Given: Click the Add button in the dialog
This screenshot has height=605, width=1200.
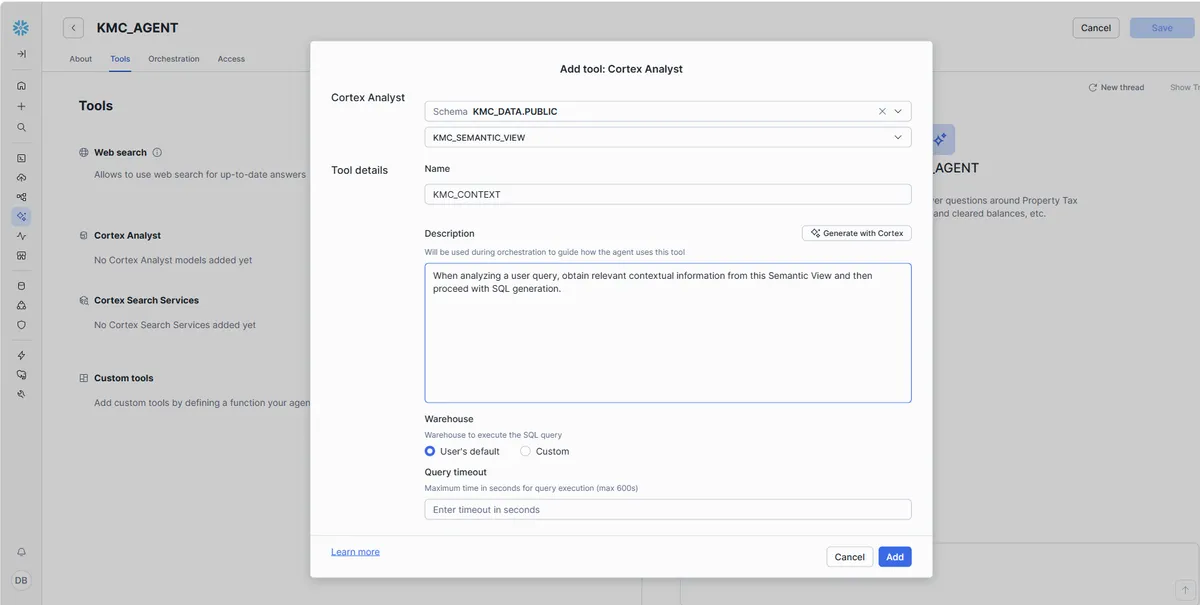Looking at the screenshot, I should (894, 556).
